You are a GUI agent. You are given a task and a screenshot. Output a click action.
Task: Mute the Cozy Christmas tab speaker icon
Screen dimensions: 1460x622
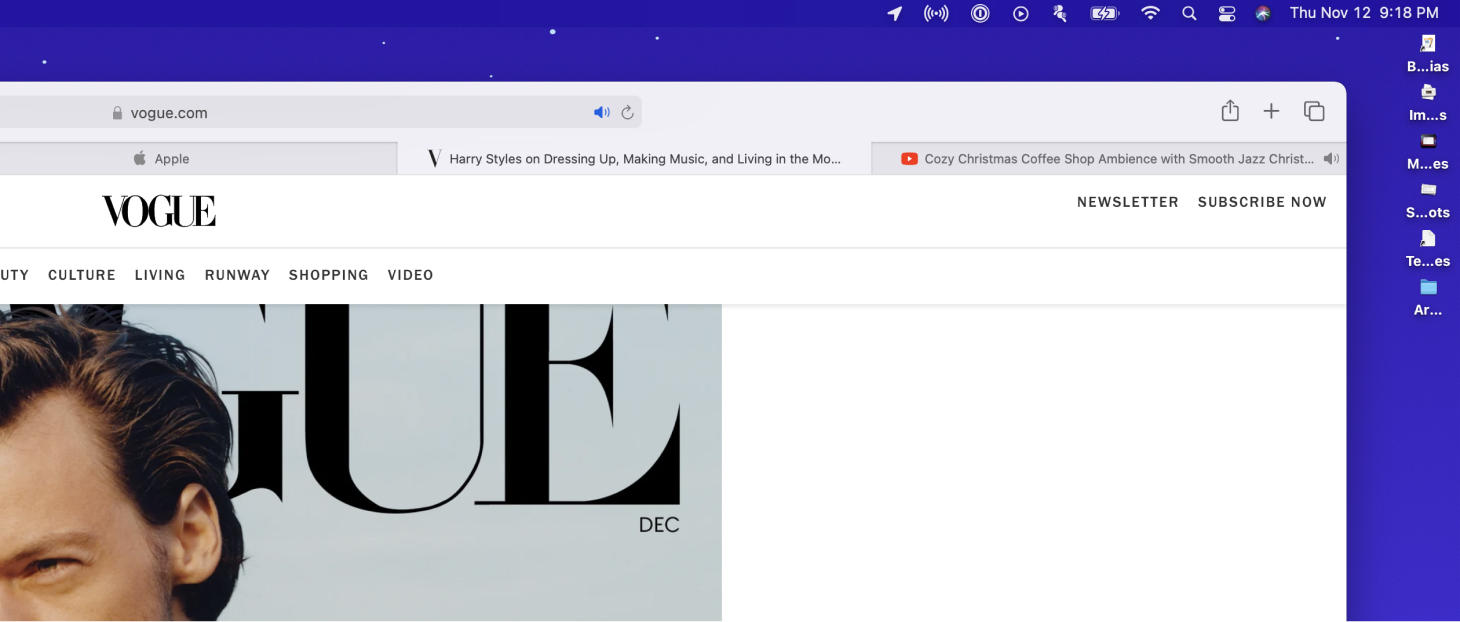1330,158
